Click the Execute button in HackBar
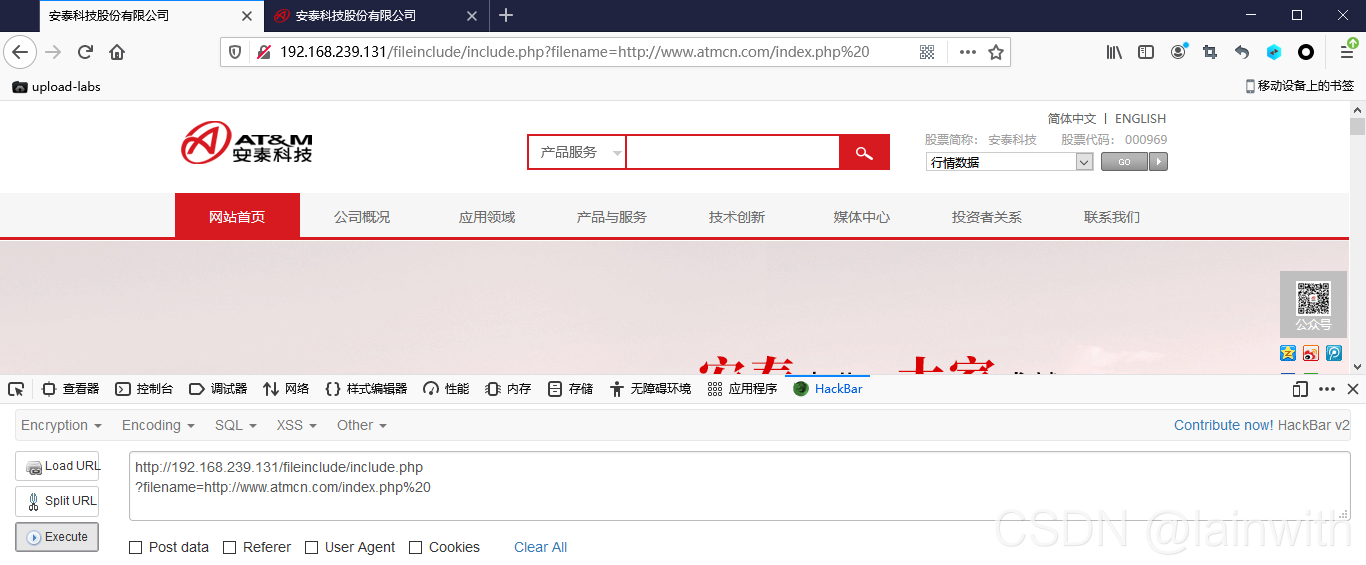The width and height of the screenshot is (1366, 565). pos(57,537)
